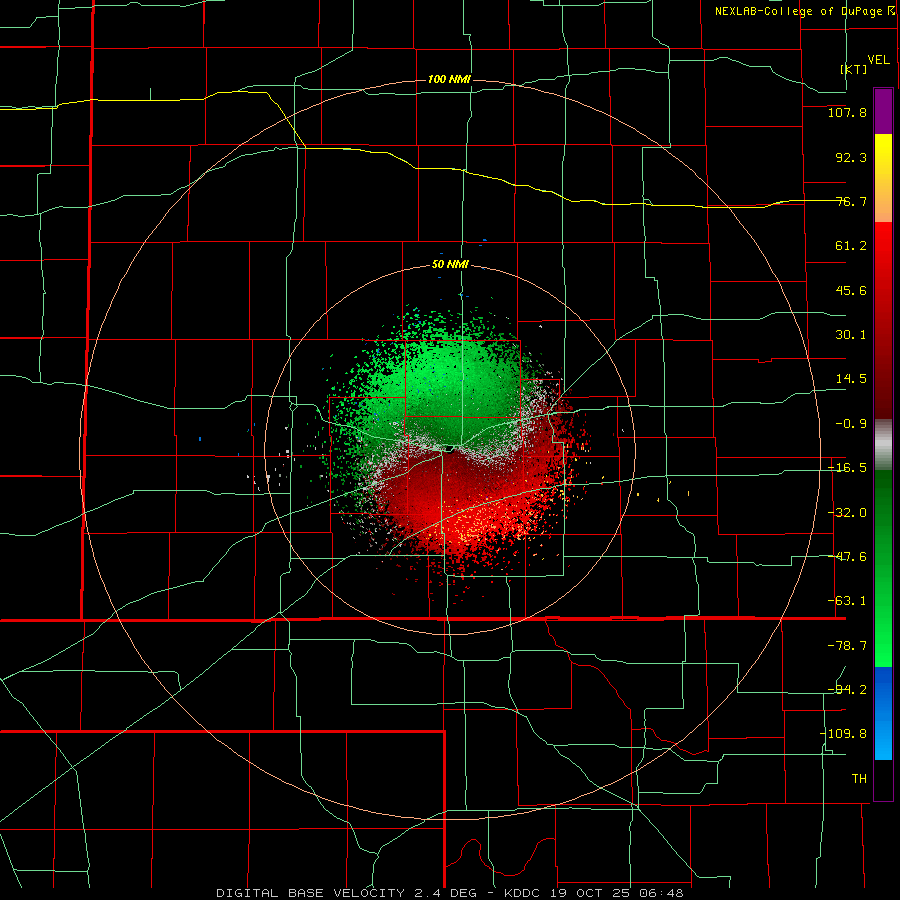Image resolution: width=900 pixels, height=900 pixels.
Task: Select the -109.8 legend value
Action: pyautogui.click(x=843, y=734)
